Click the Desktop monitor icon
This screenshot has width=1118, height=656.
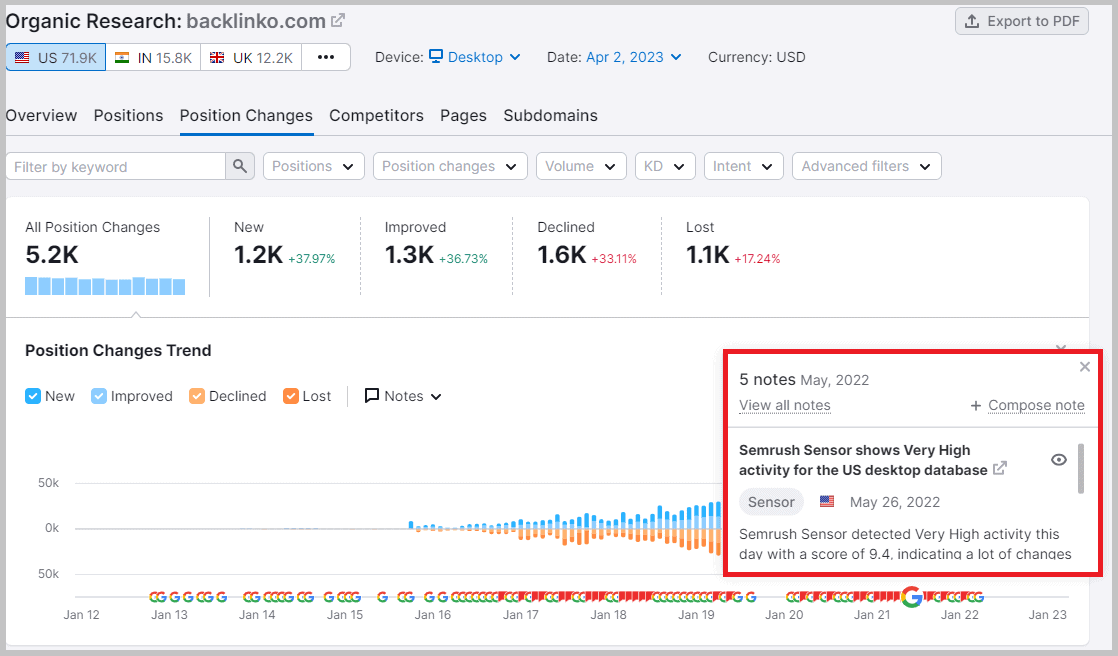click(436, 56)
